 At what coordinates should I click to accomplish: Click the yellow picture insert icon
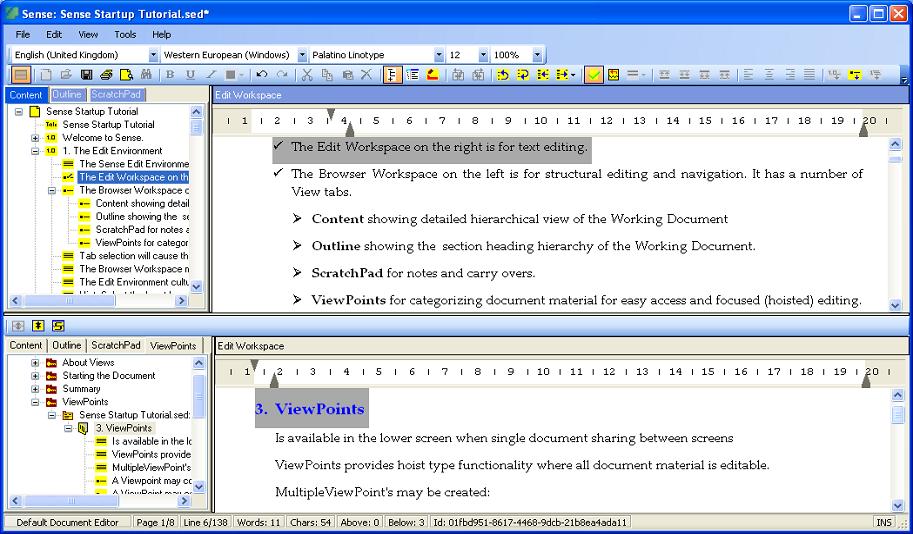tap(613, 75)
